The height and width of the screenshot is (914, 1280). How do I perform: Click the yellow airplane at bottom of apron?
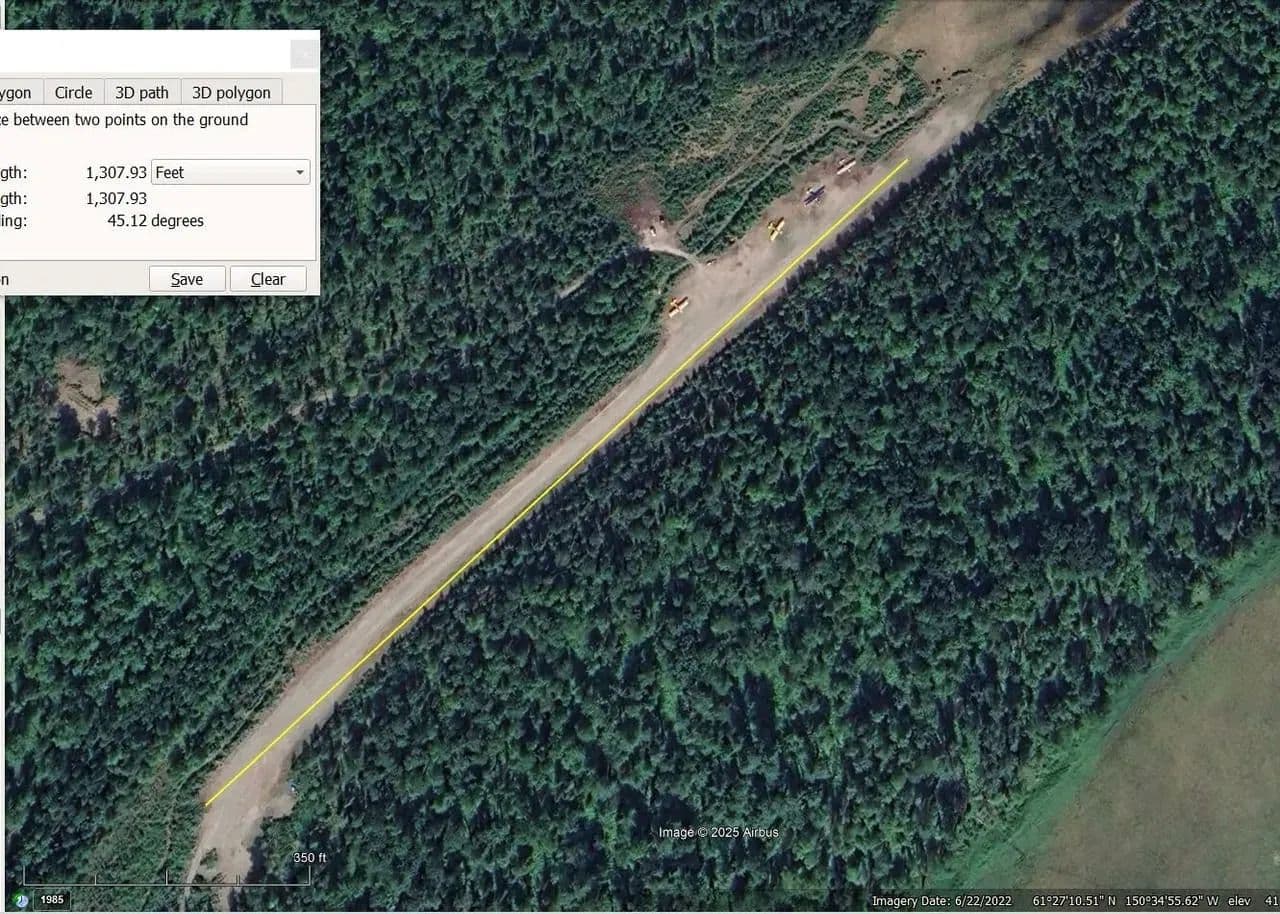pos(678,305)
